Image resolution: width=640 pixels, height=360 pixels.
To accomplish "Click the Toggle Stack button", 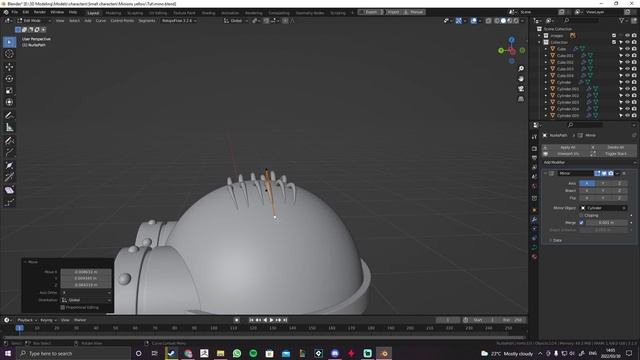I will pyautogui.click(x=614, y=154).
